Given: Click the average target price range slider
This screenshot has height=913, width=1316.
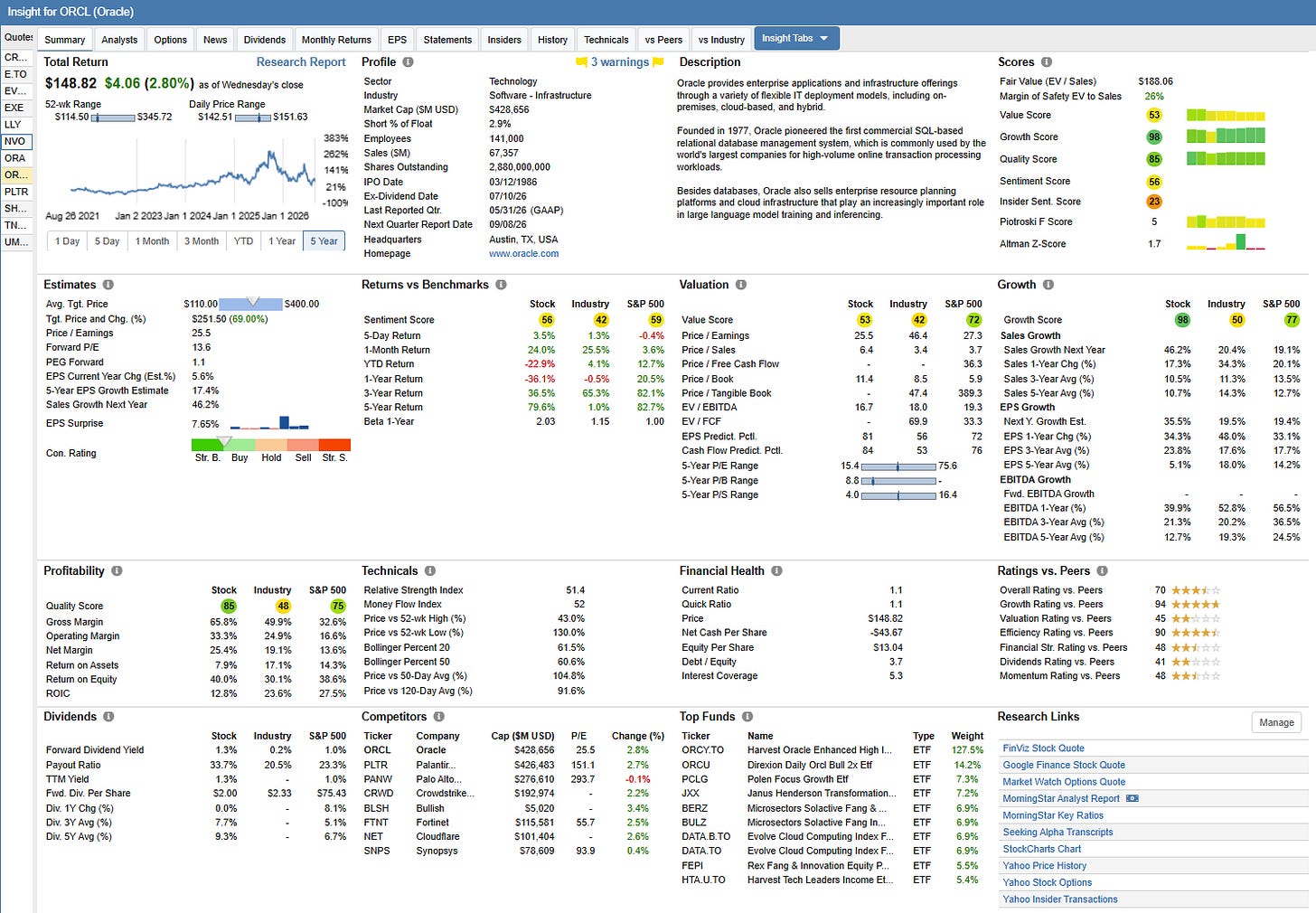Looking at the screenshot, I should point(251,304).
